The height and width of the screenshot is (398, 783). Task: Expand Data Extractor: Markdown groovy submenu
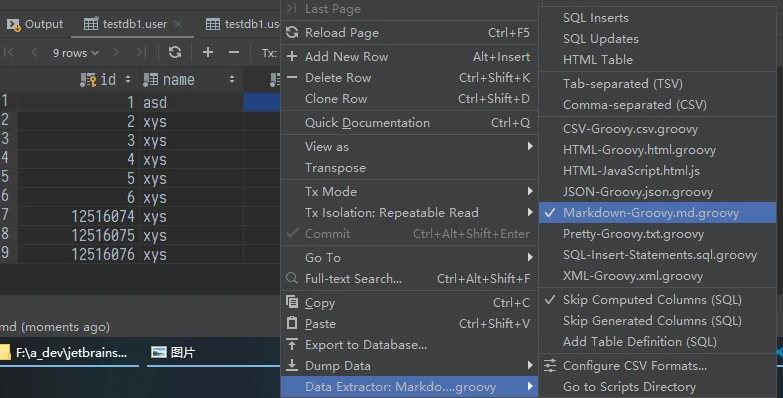[409, 387]
